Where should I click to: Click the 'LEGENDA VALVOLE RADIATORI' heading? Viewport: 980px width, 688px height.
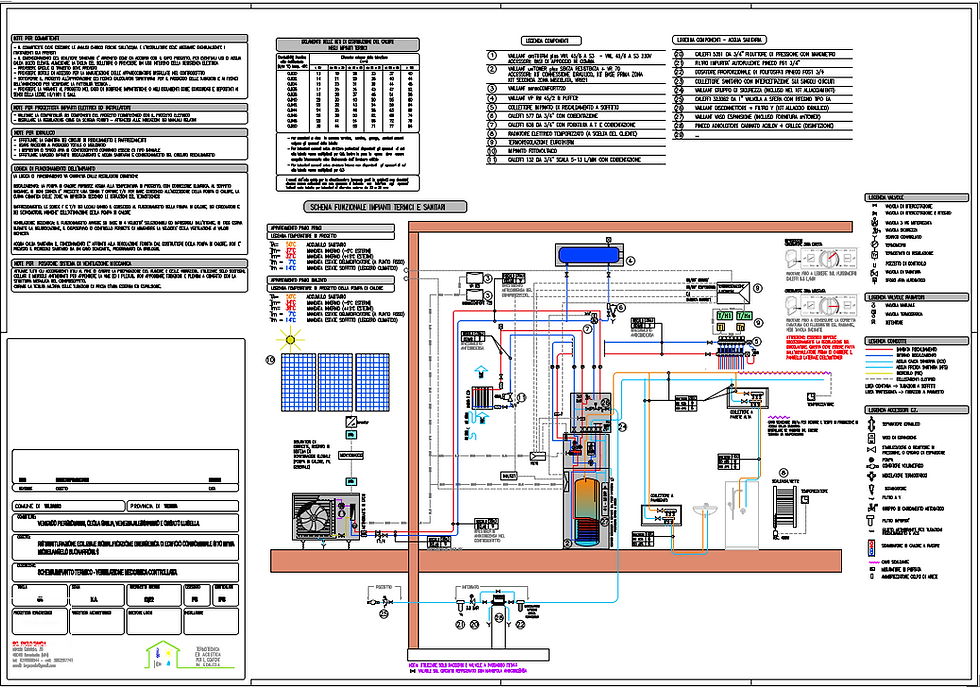click(x=917, y=297)
